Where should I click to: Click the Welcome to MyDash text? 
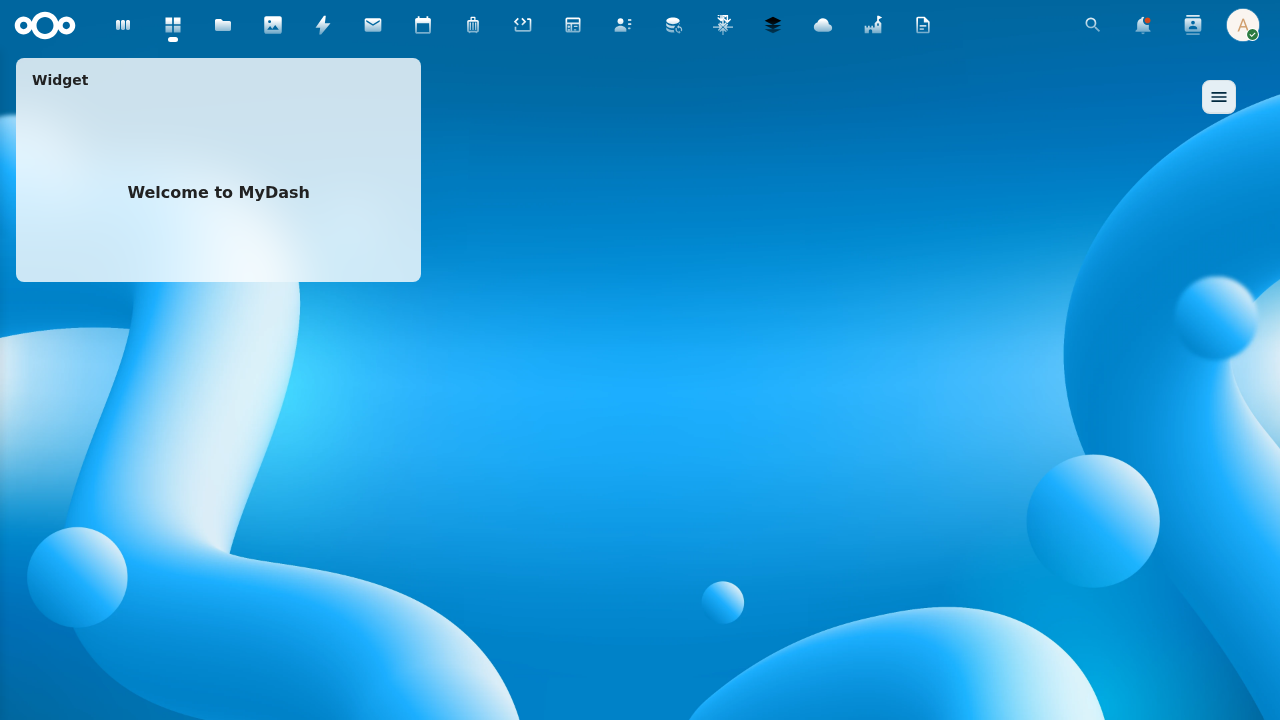[218, 192]
